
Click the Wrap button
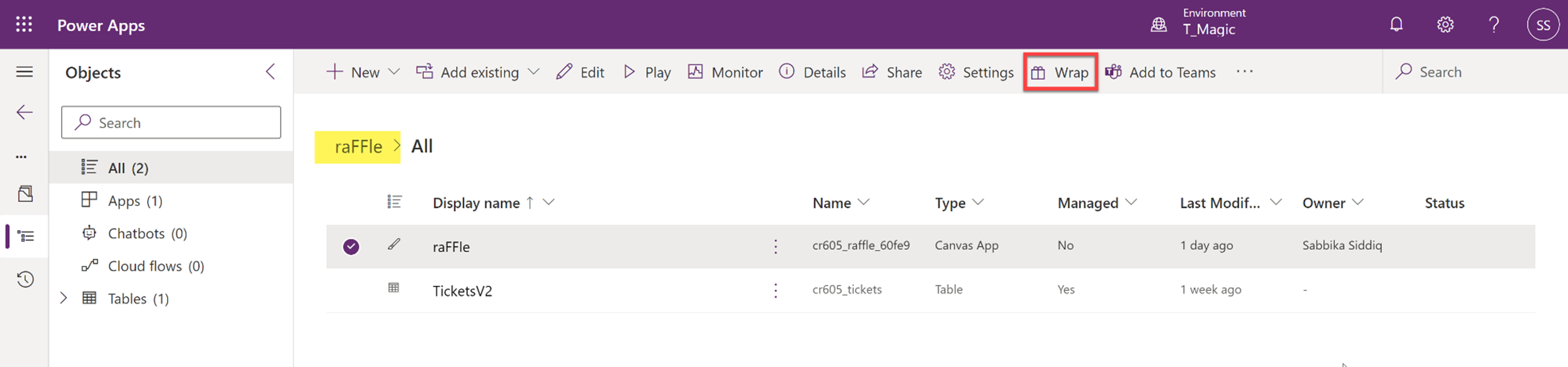pyautogui.click(x=1060, y=72)
